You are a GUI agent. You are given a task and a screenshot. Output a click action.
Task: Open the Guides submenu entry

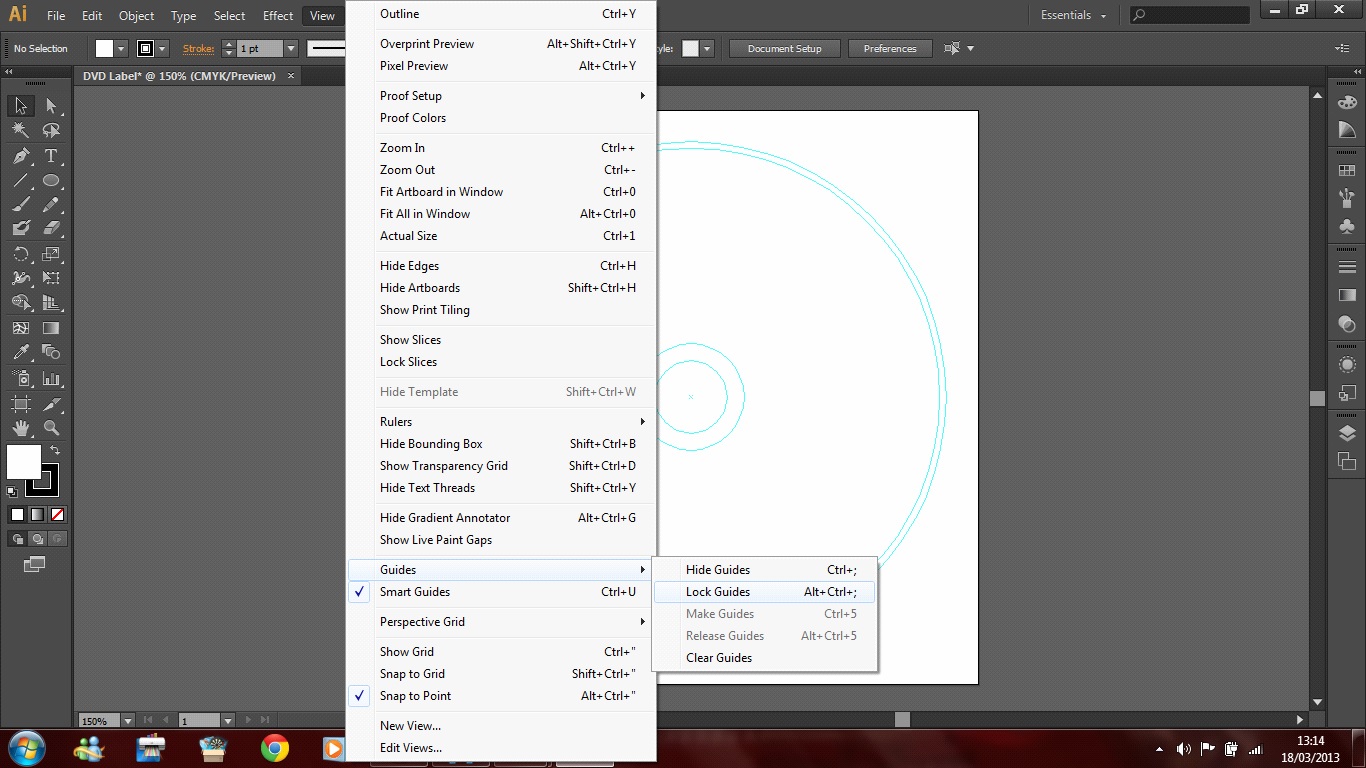click(502, 570)
